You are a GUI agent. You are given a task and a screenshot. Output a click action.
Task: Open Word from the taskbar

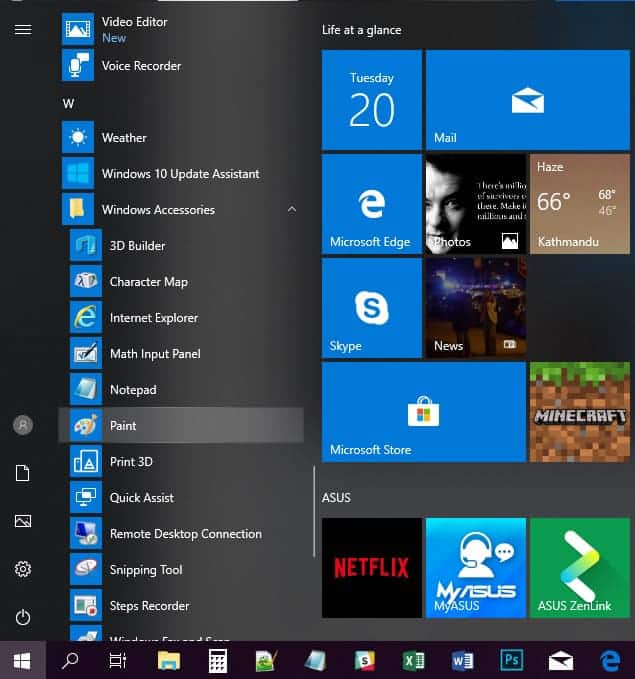(x=463, y=660)
